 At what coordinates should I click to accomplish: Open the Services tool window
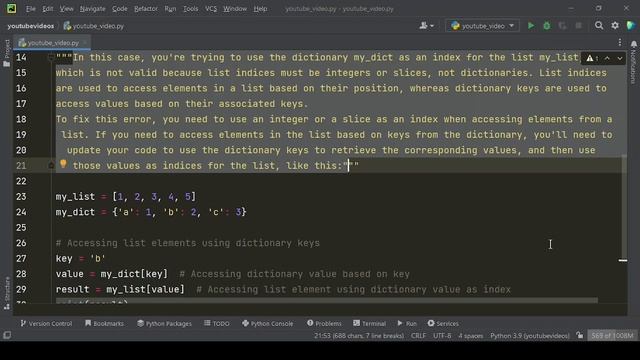coord(443,323)
